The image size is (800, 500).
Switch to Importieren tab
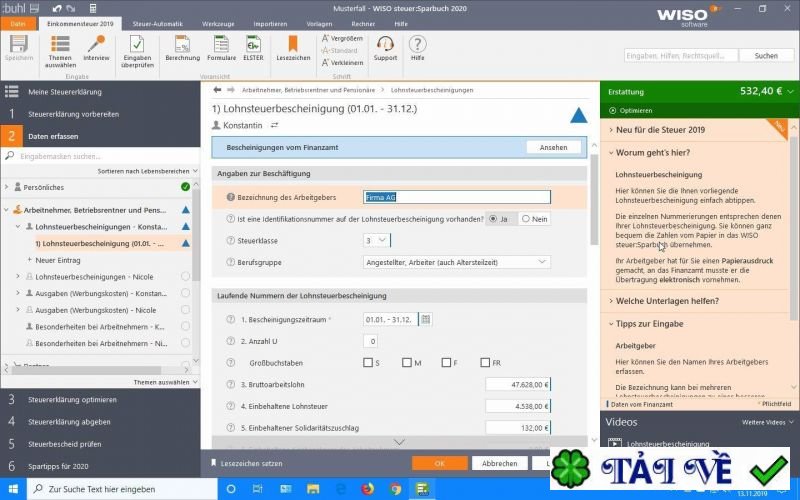click(x=270, y=23)
